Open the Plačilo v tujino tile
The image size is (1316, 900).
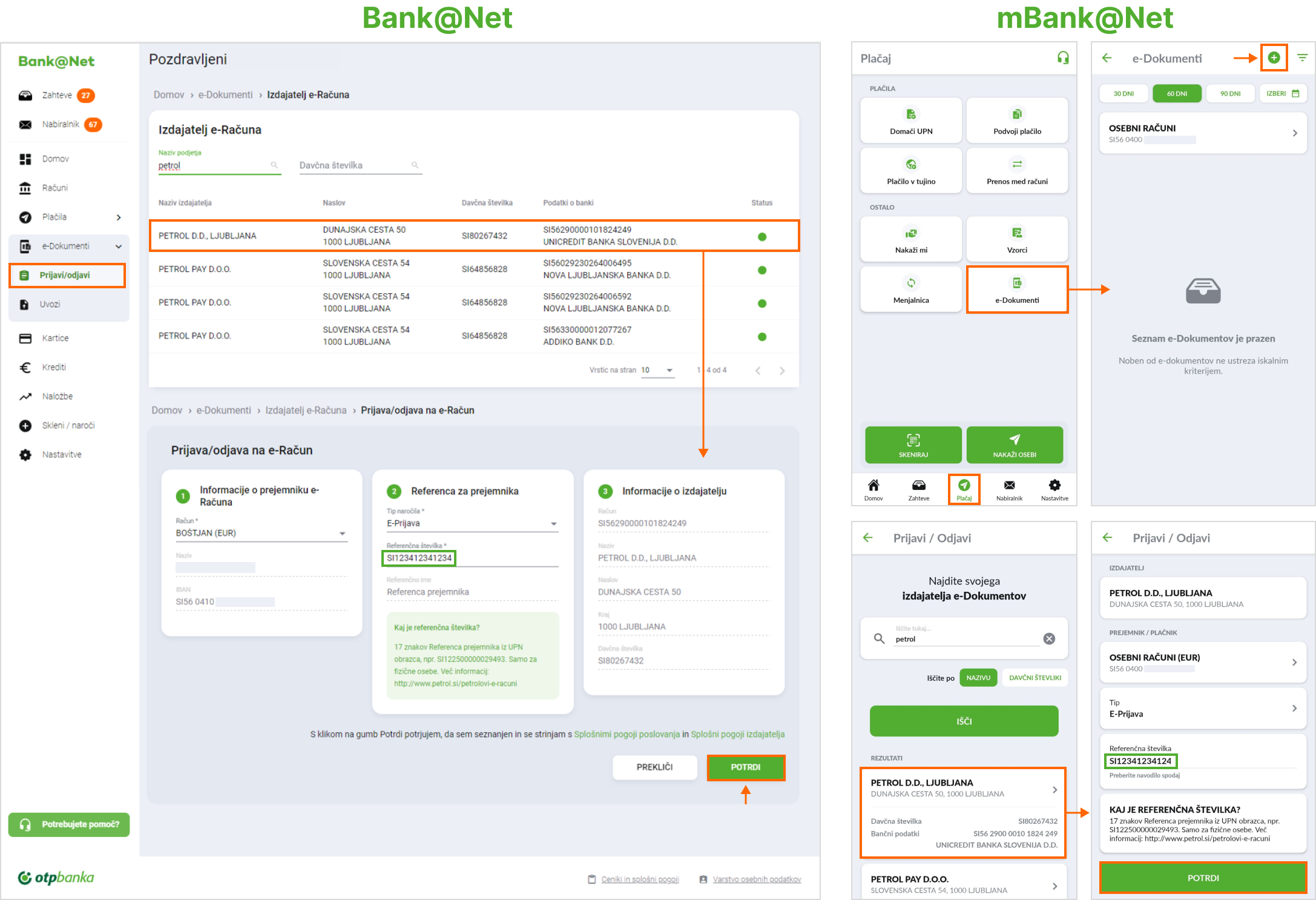coord(910,171)
